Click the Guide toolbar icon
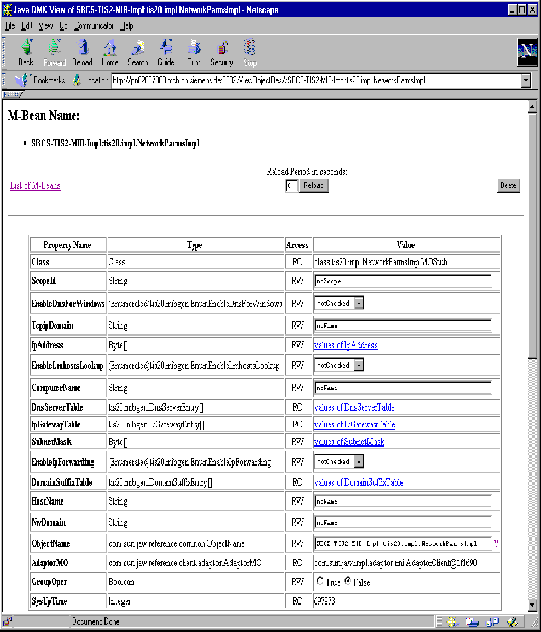 (x=166, y=52)
